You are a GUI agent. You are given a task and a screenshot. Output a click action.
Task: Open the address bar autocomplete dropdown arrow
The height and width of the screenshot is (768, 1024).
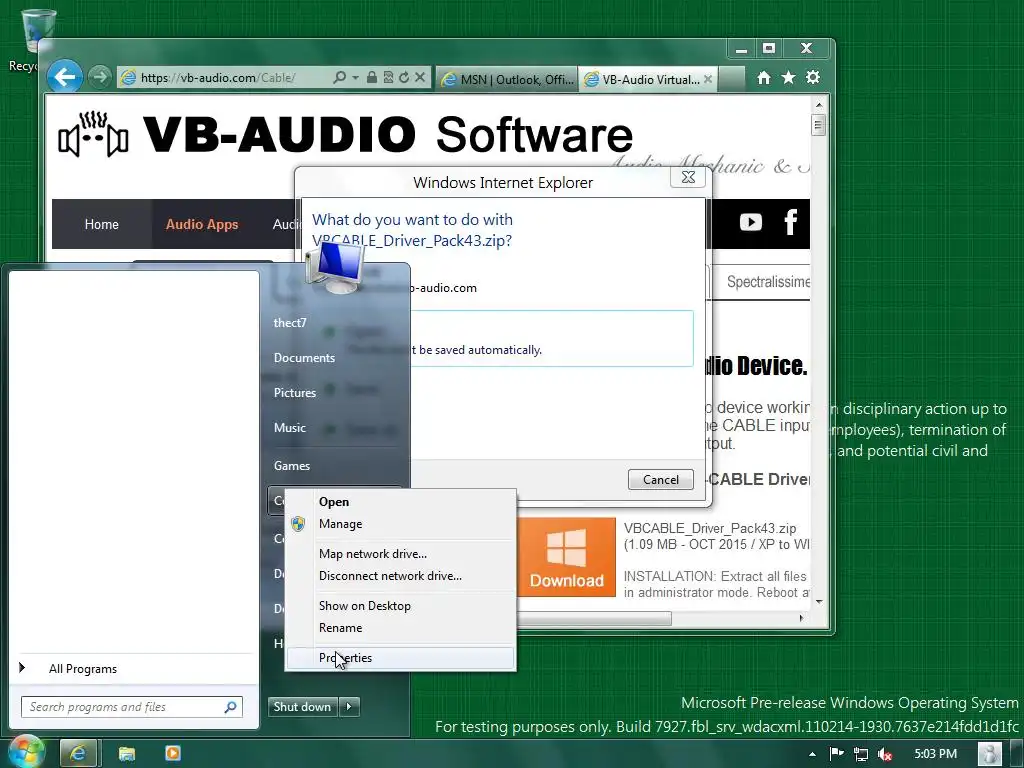tap(355, 78)
